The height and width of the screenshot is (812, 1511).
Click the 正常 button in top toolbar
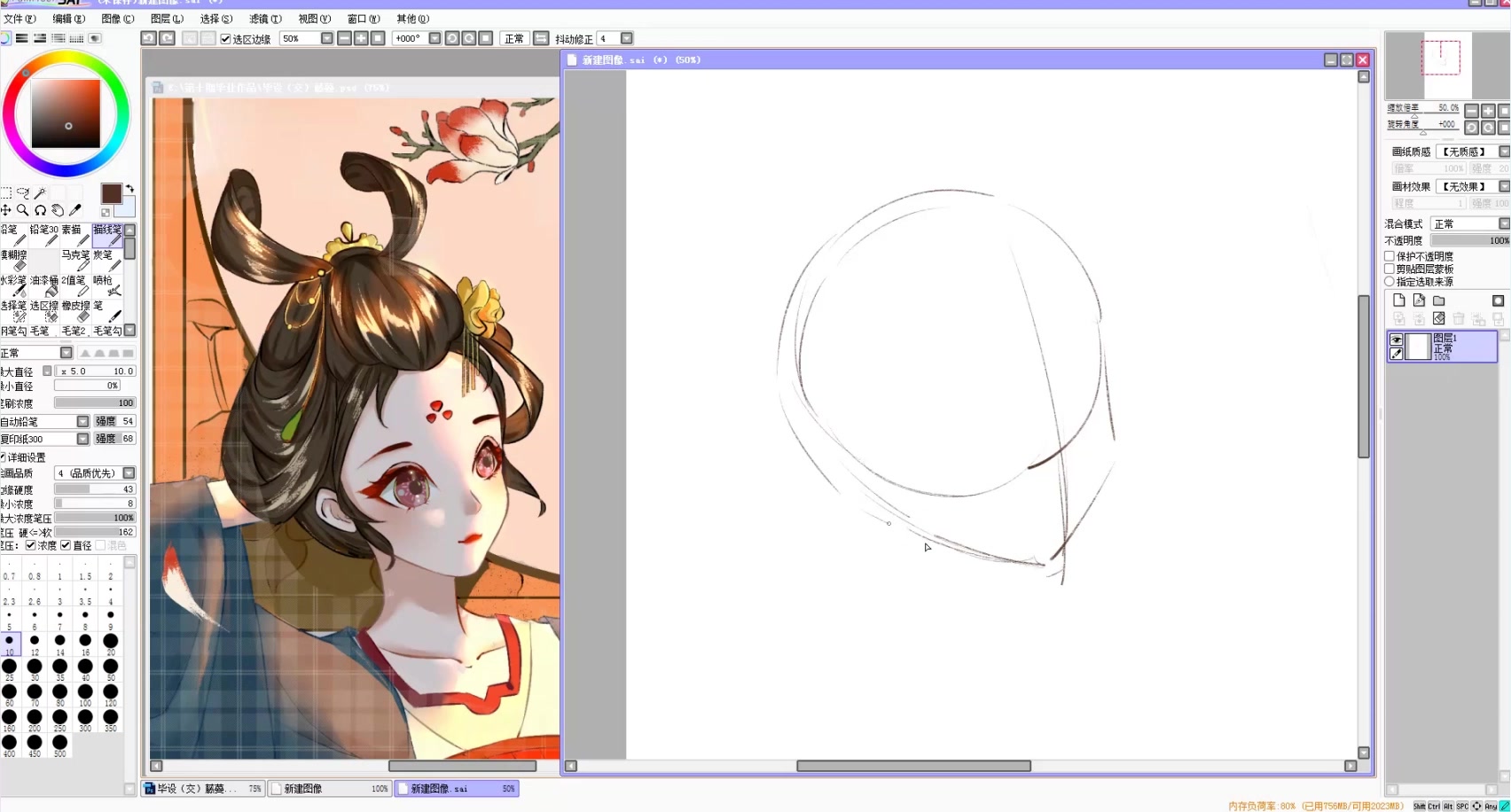click(x=514, y=38)
